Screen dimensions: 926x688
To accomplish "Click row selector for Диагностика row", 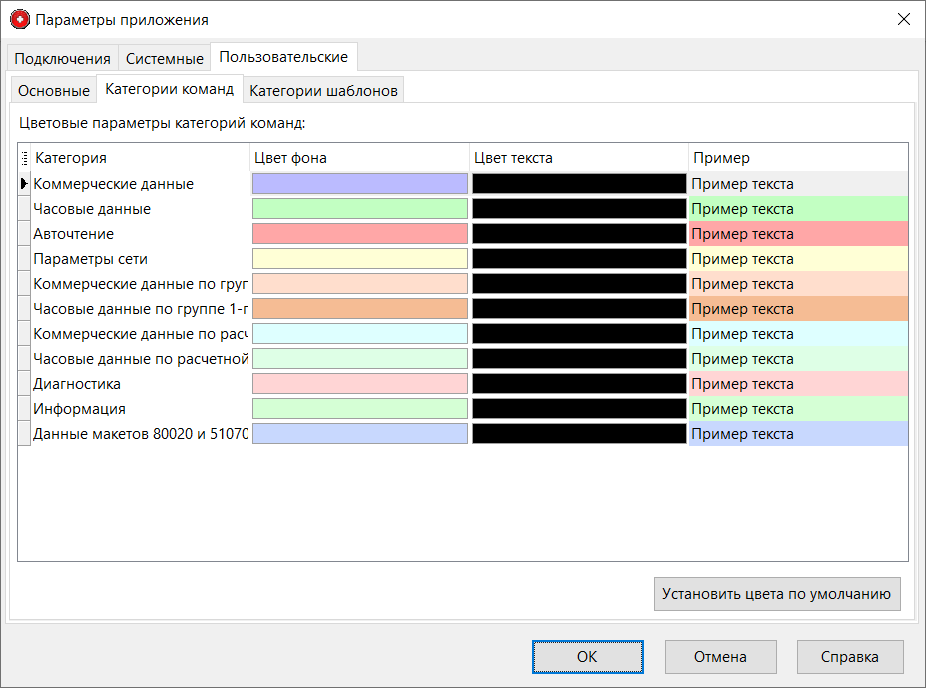I will click(25, 384).
